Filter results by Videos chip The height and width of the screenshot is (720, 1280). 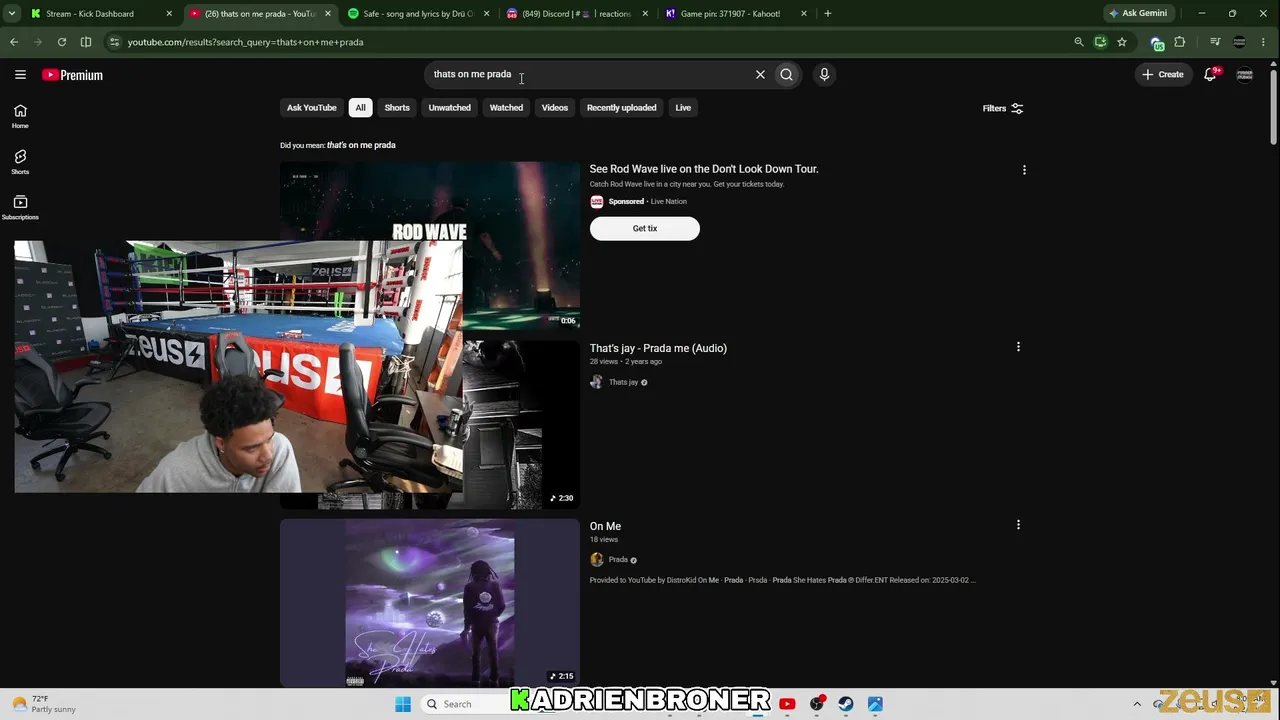coord(555,108)
